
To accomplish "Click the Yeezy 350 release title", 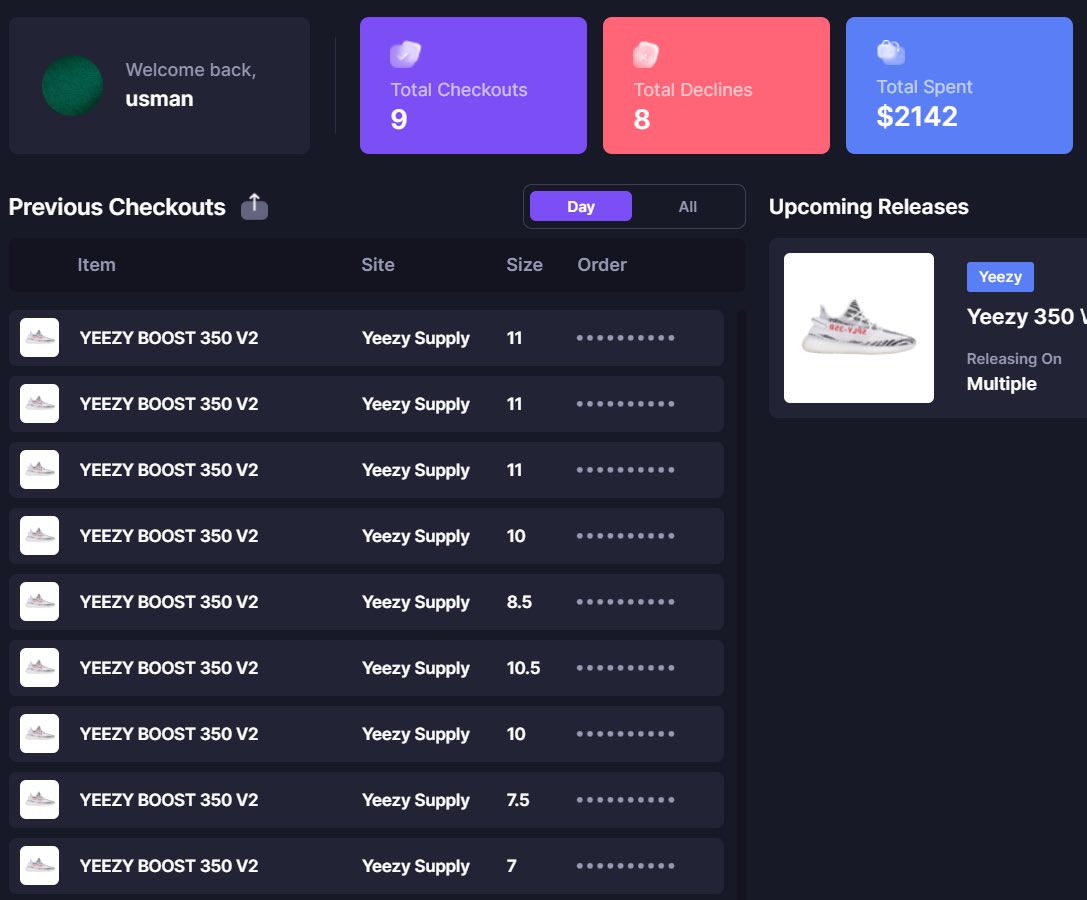I will click(1027, 316).
